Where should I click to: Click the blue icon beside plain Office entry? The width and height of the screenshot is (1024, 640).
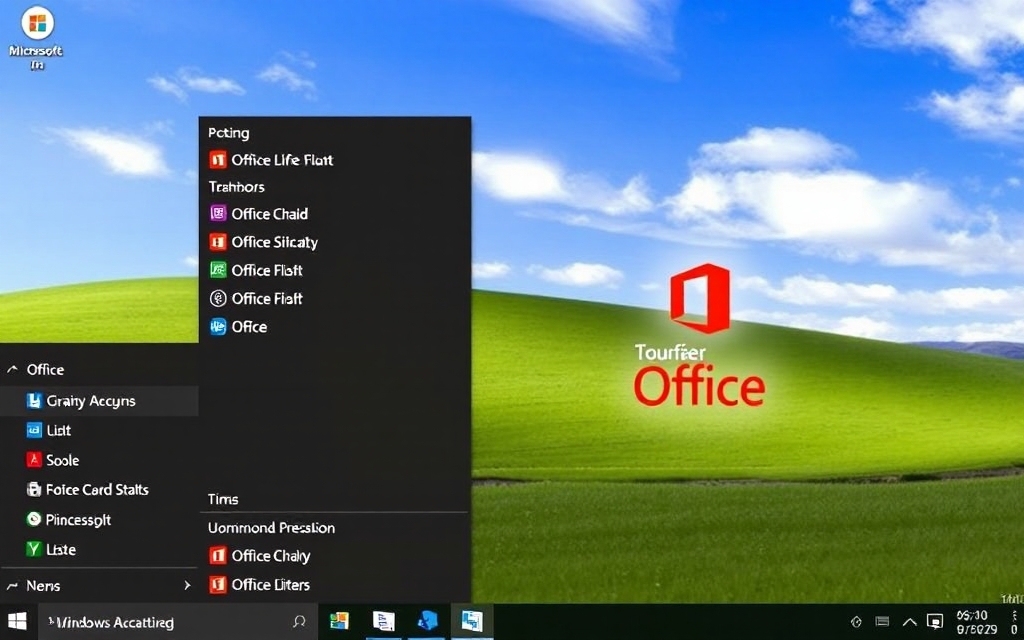(x=218, y=327)
